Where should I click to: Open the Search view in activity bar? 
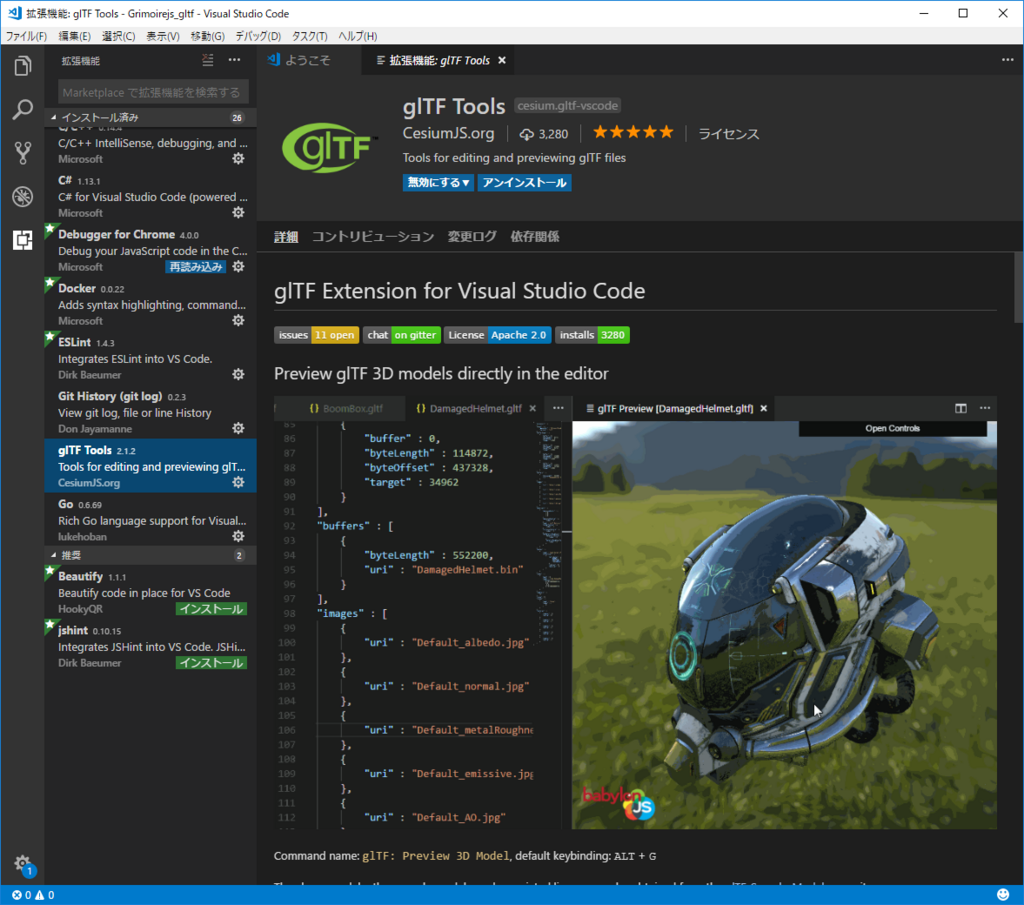[x=22, y=109]
